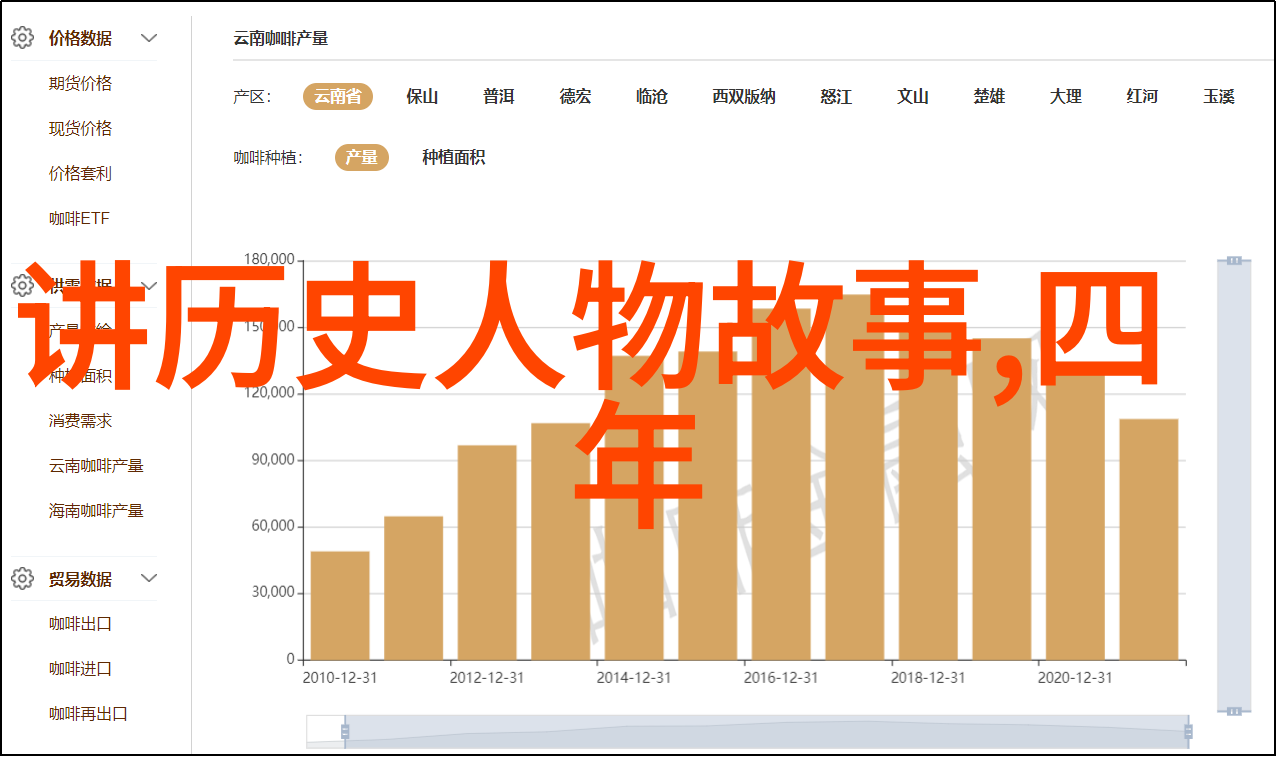The height and width of the screenshot is (757, 1277).
Task: Filter by the 西双版纳 region
Action: coord(743,96)
